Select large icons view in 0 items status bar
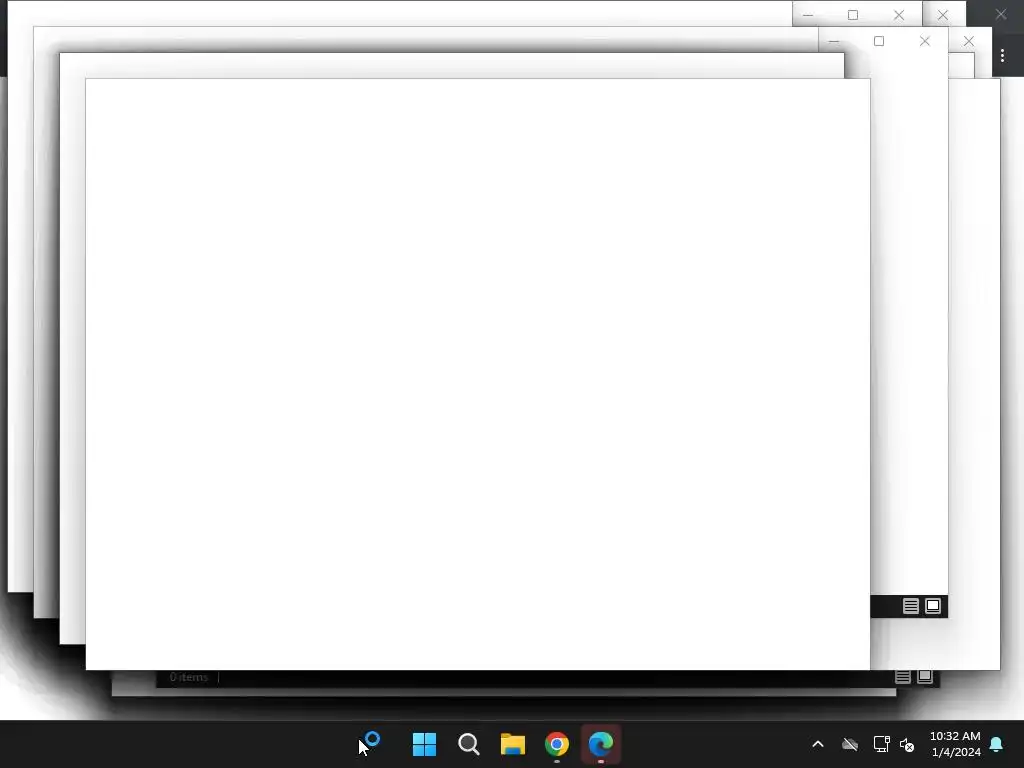This screenshot has width=1024, height=768. click(x=925, y=677)
